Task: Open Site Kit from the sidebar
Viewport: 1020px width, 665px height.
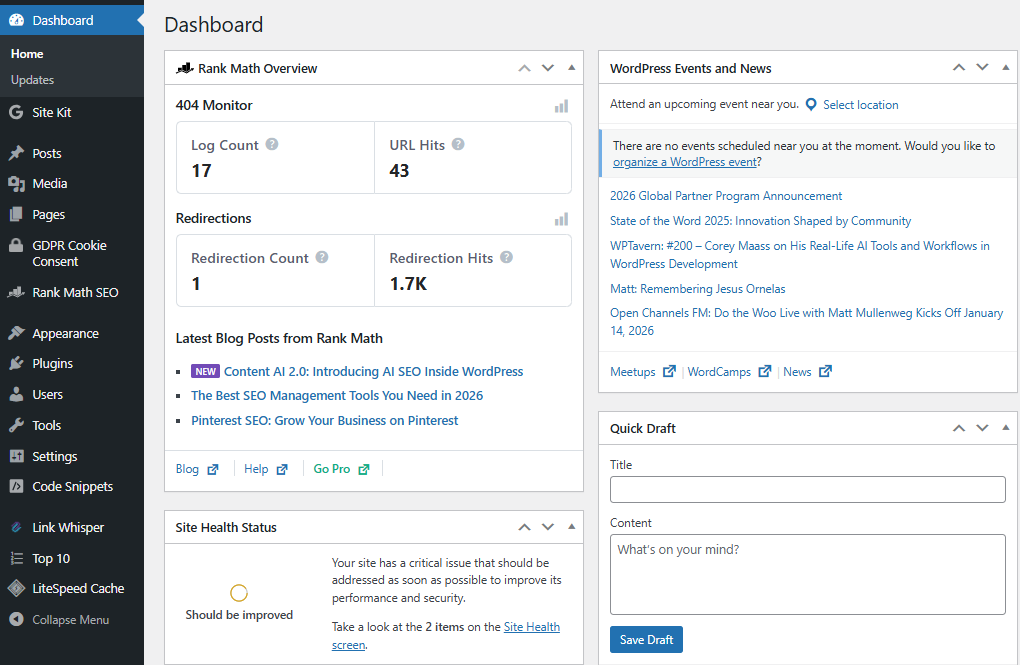Action: click(x=50, y=113)
